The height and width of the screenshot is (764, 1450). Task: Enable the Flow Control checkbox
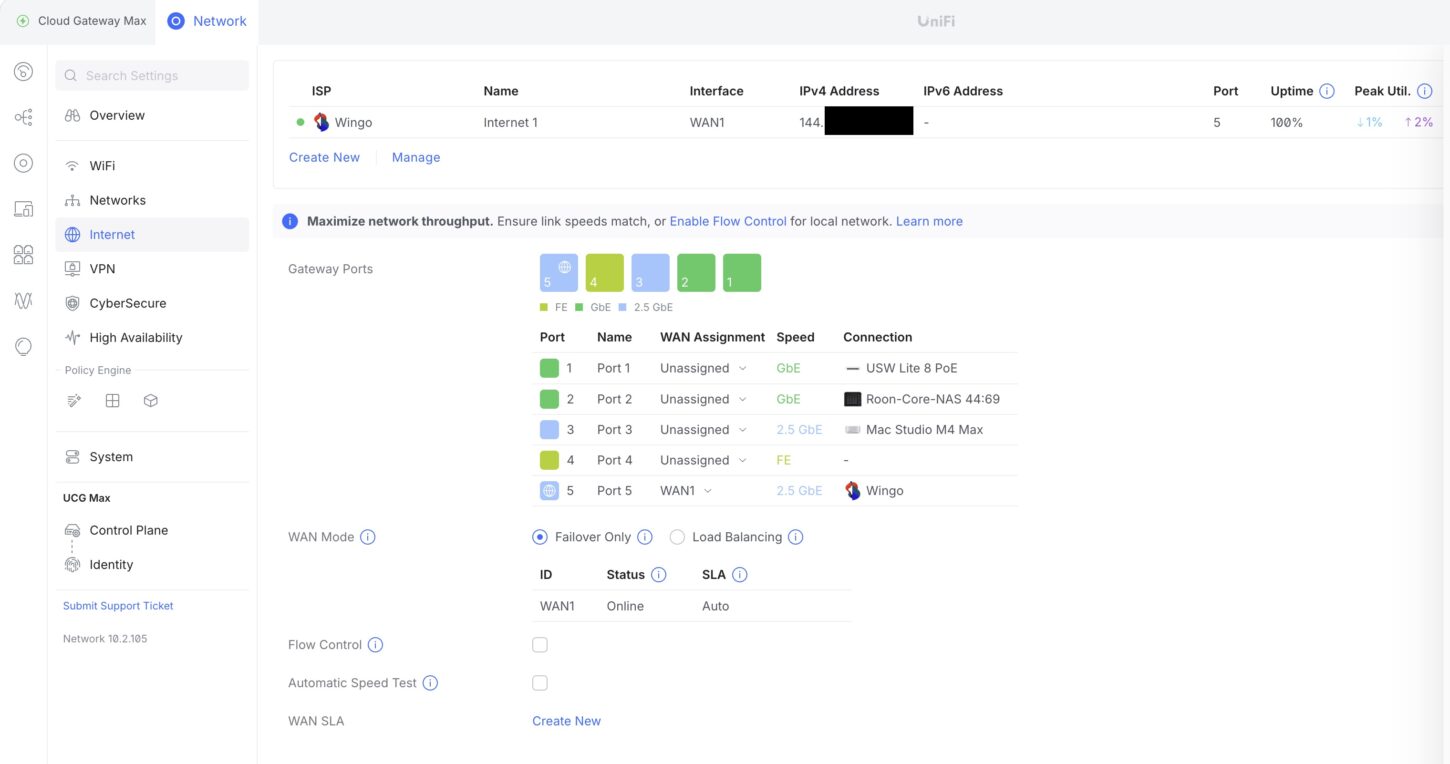(x=540, y=645)
